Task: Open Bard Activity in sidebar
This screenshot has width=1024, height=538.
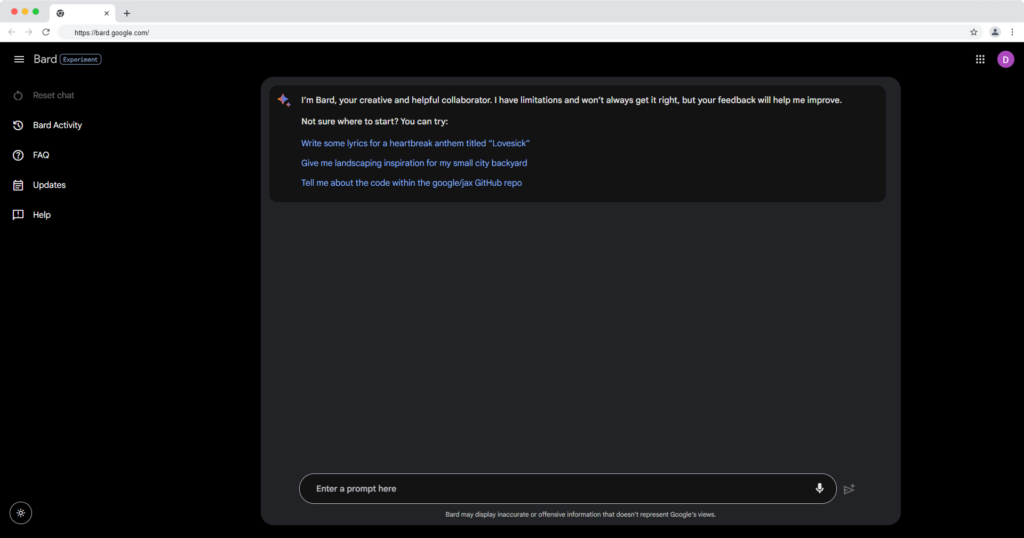Action: pyautogui.click(x=57, y=125)
